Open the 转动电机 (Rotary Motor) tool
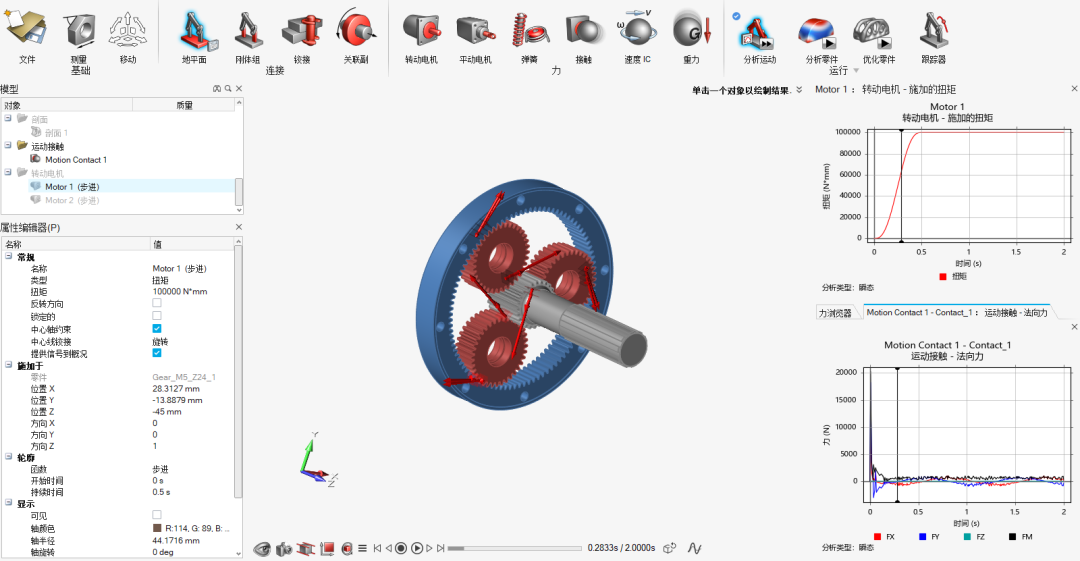This screenshot has height=561, width=1080. pos(421,37)
